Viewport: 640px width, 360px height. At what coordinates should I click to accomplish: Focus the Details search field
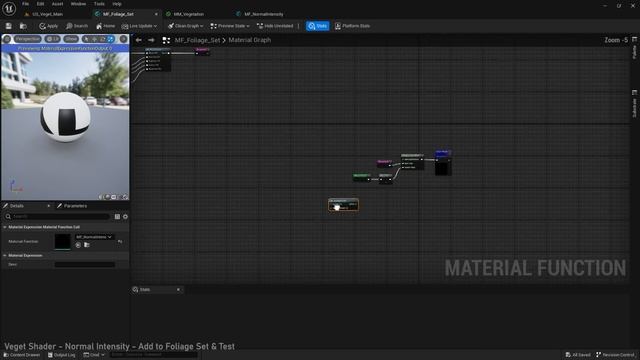pyautogui.click(x=58, y=216)
